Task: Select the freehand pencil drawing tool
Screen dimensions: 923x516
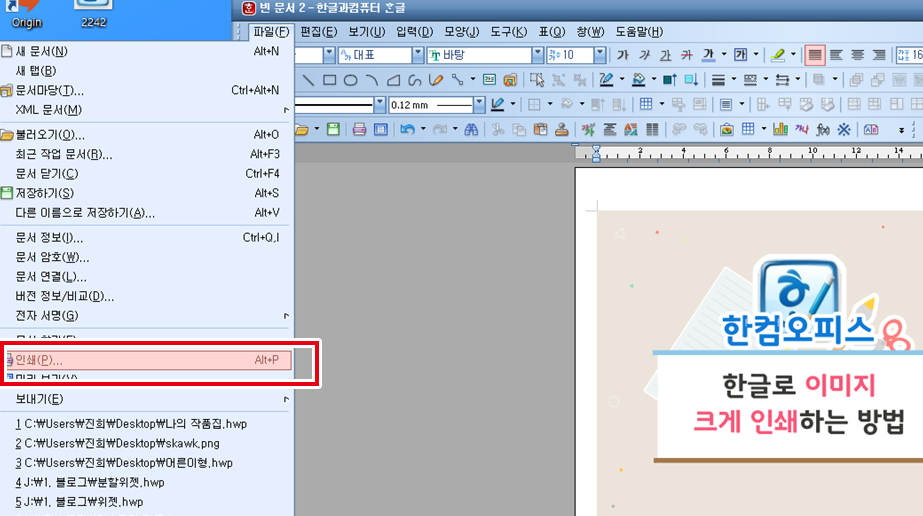Action: click(436, 79)
